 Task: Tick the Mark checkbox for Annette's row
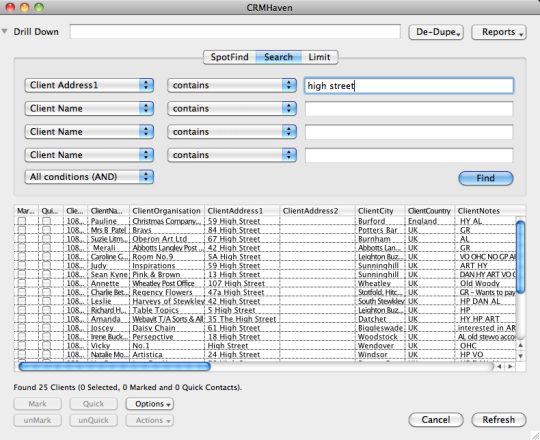(x=22, y=283)
